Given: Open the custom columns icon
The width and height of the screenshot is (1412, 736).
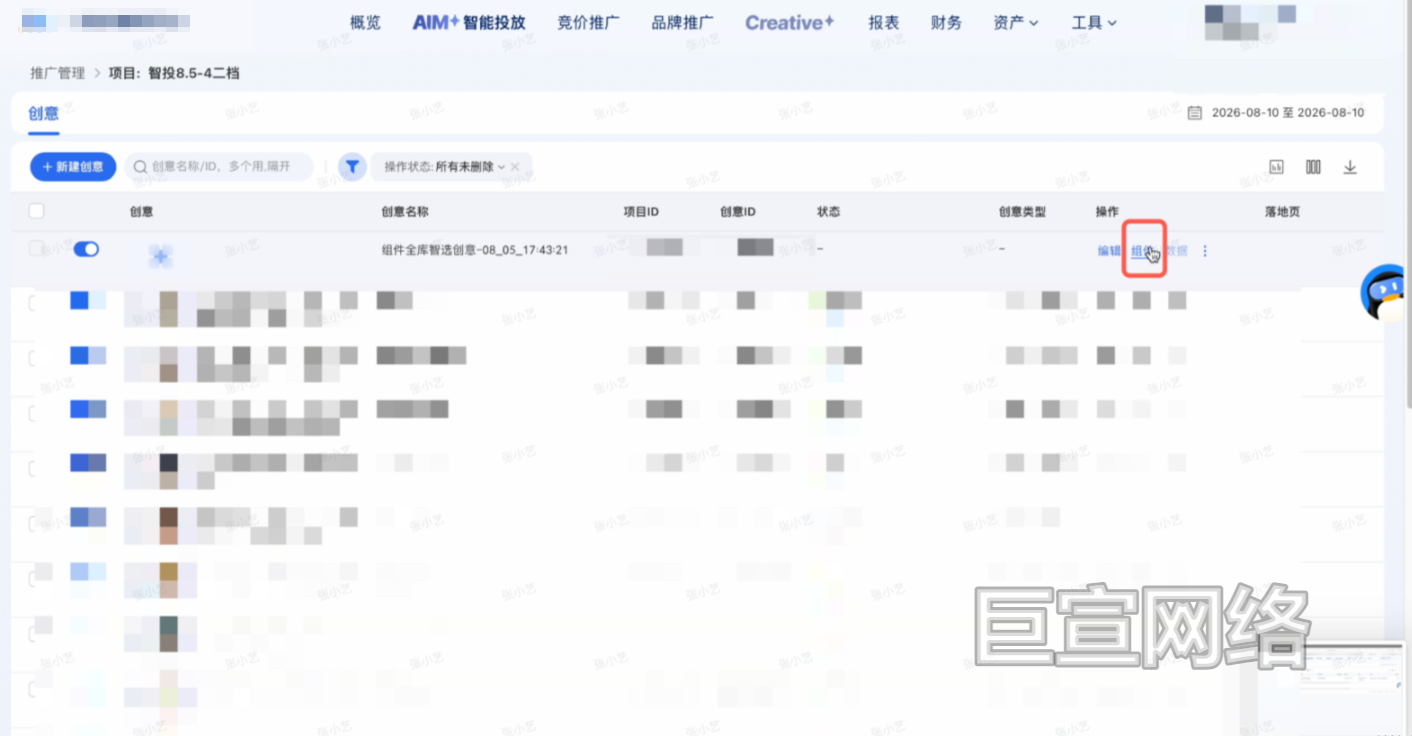Looking at the screenshot, I should pyautogui.click(x=1313, y=167).
